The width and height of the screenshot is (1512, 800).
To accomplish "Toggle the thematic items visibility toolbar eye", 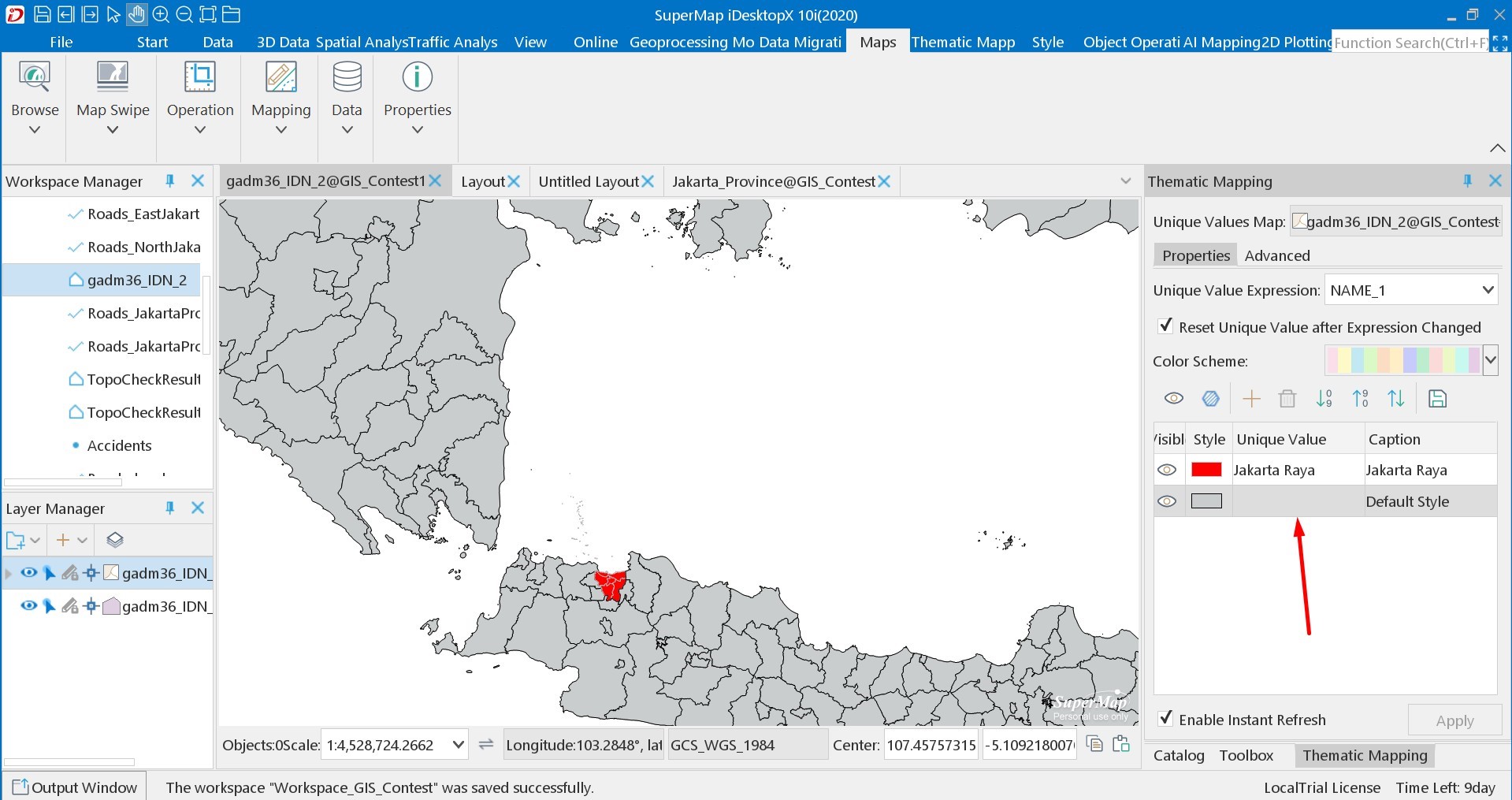I will (x=1174, y=399).
